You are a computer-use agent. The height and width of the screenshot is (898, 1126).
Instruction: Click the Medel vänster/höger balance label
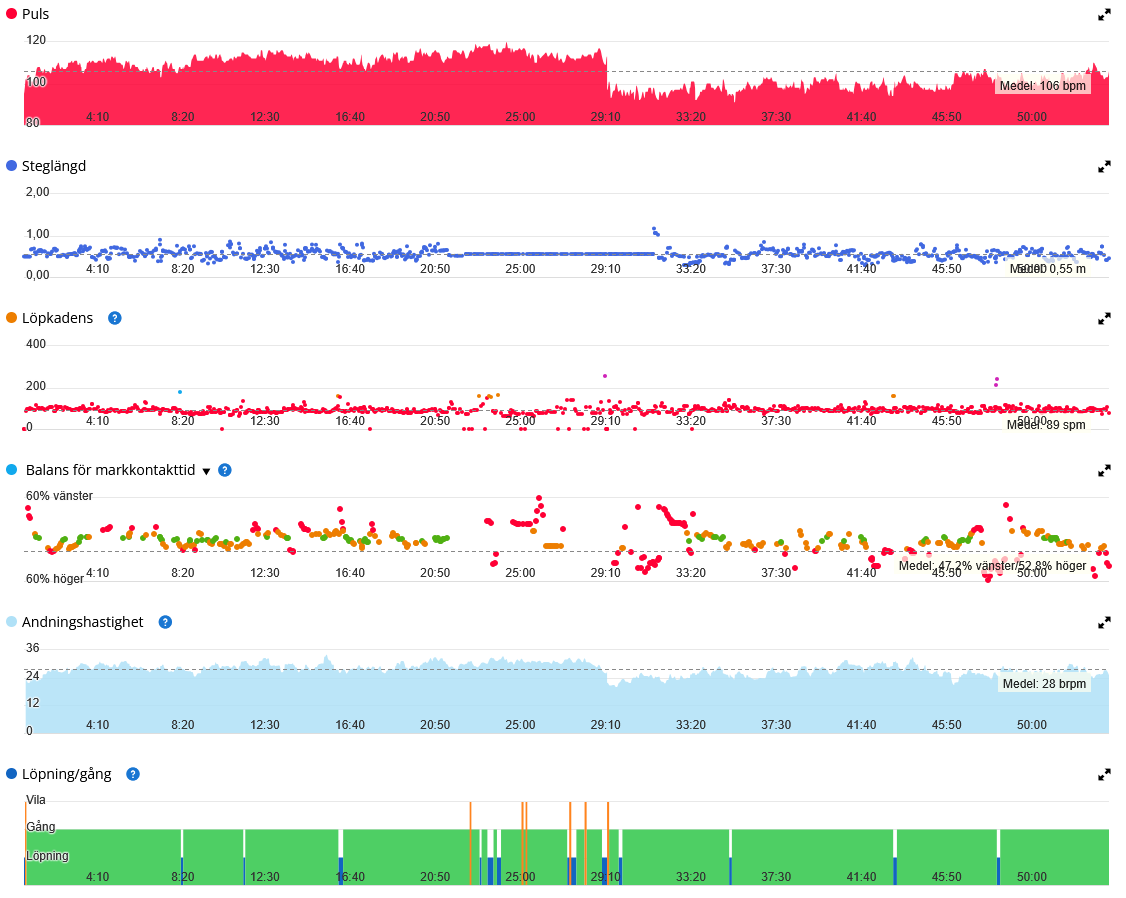click(992, 566)
